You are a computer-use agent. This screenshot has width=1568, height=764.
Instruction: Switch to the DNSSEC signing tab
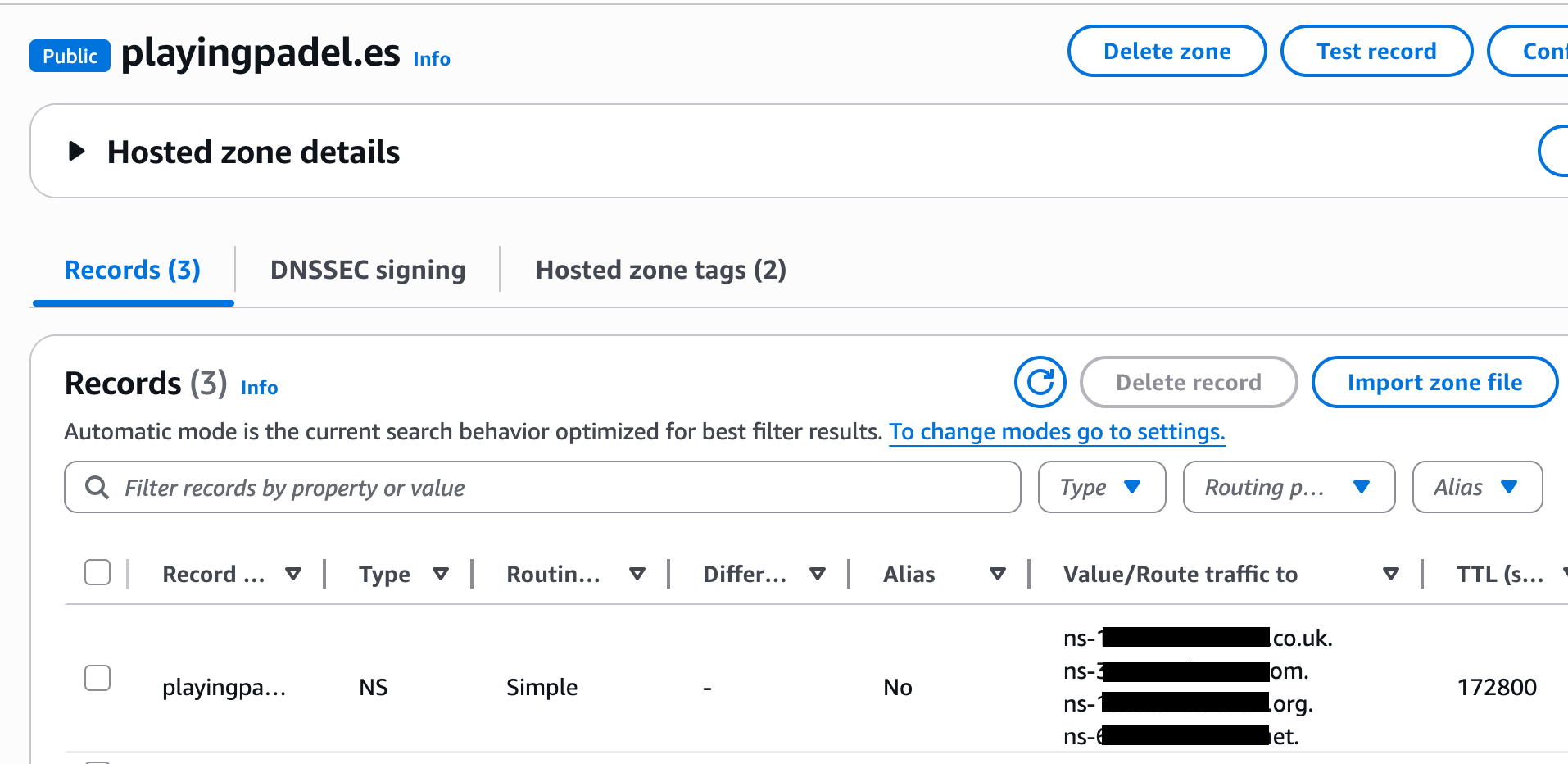click(368, 269)
